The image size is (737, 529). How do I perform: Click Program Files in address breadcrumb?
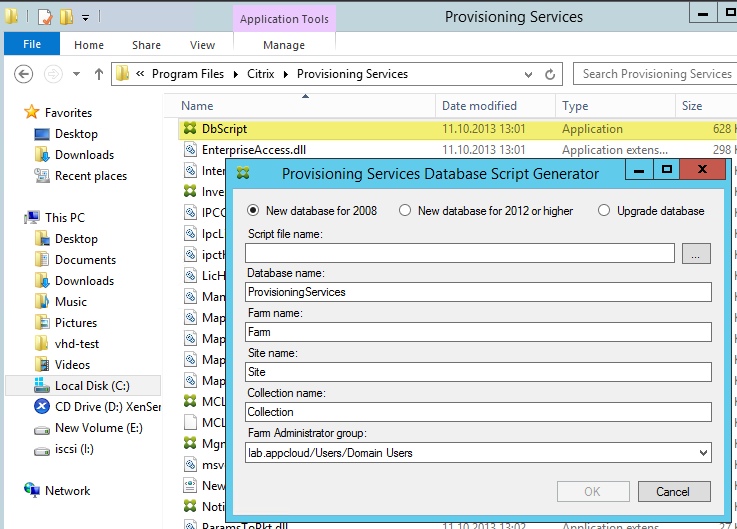(188, 74)
